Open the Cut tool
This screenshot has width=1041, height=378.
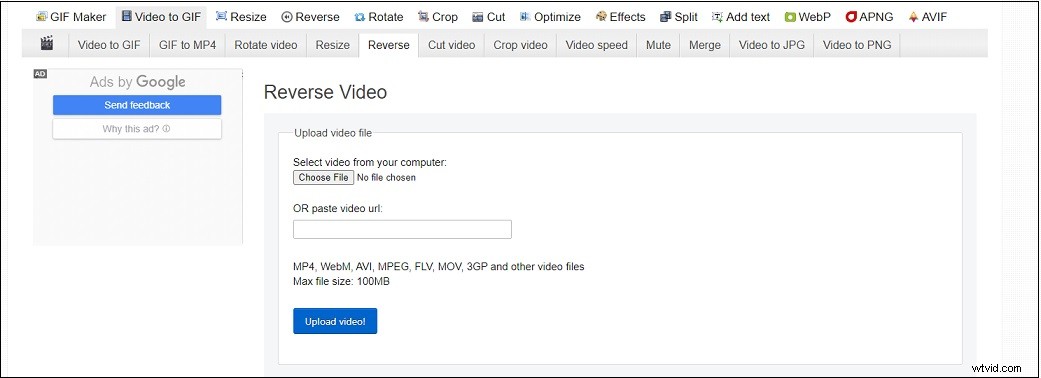(489, 17)
